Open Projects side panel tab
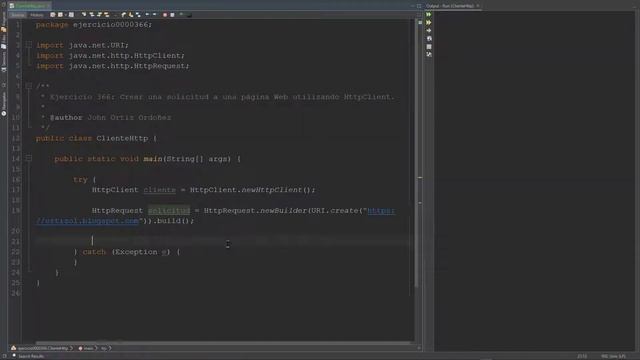 click(x=4, y=21)
